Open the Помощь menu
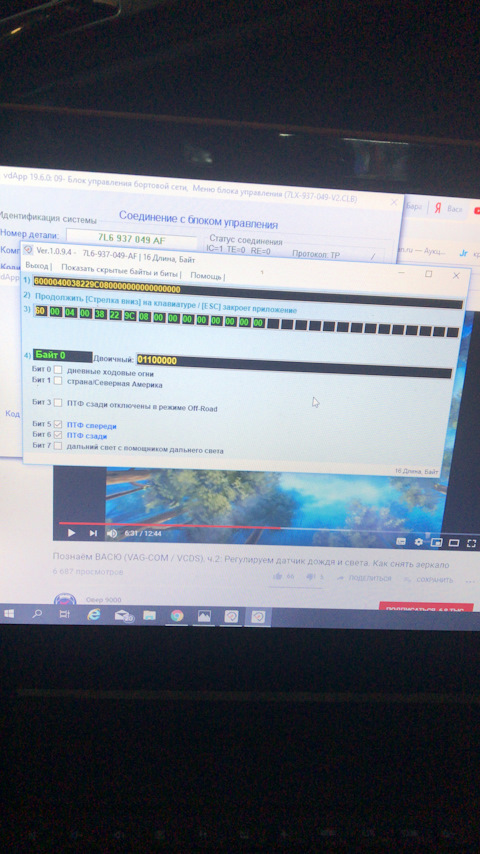Viewport: 480px width, 854px height. click(205, 276)
